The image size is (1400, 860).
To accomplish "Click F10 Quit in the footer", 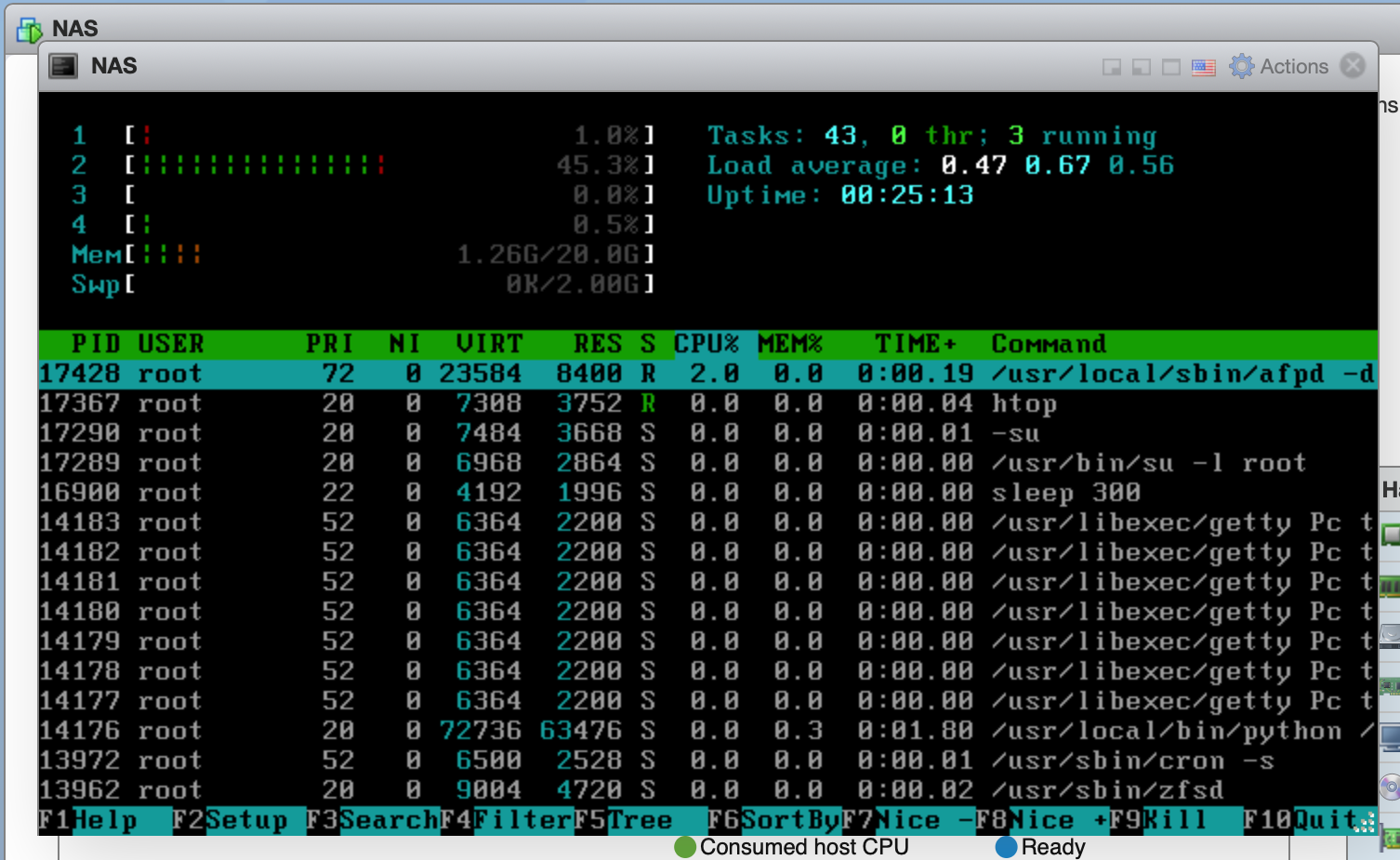I will 1324,820.
